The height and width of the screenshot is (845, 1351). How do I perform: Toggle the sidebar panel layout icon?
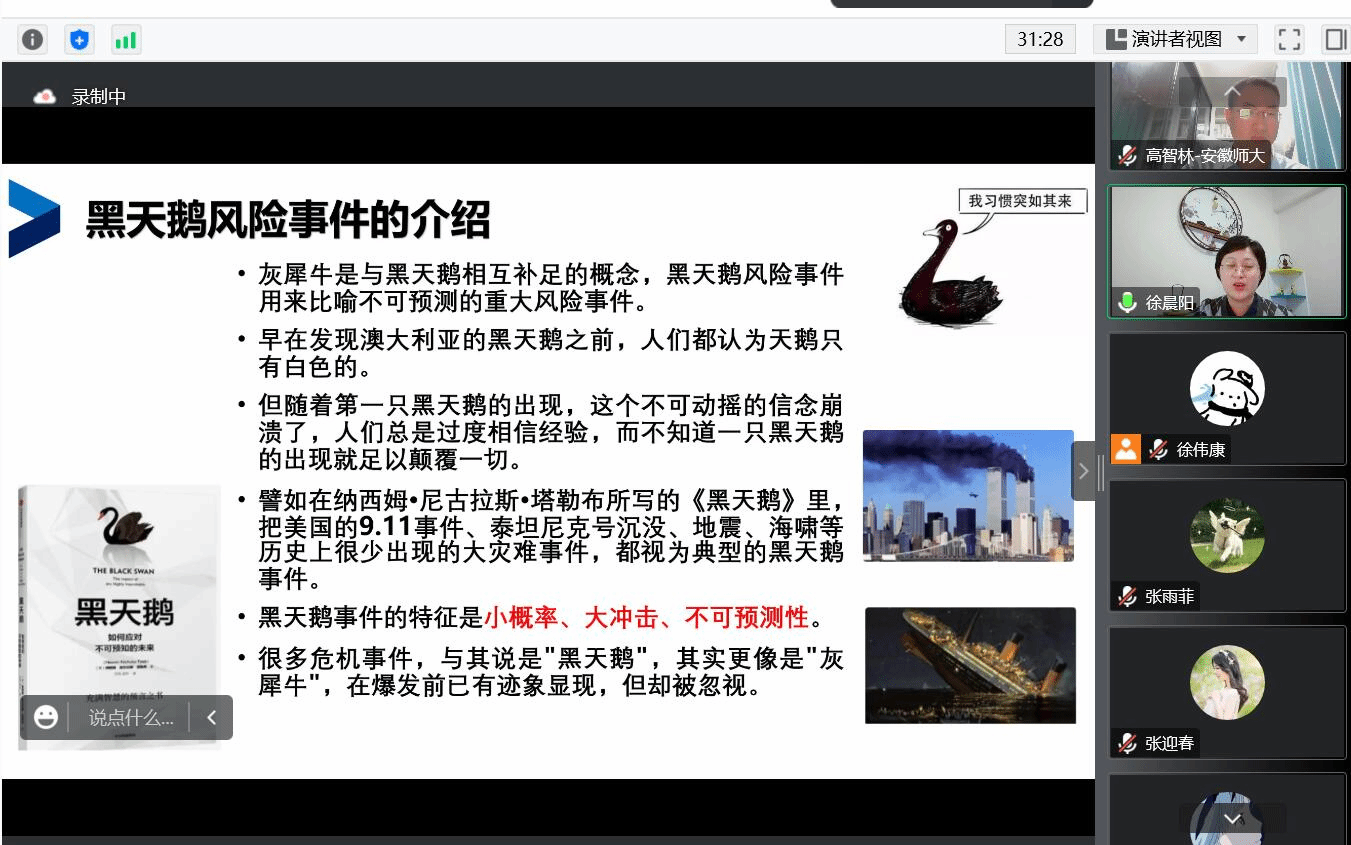tap(1335, 39)
